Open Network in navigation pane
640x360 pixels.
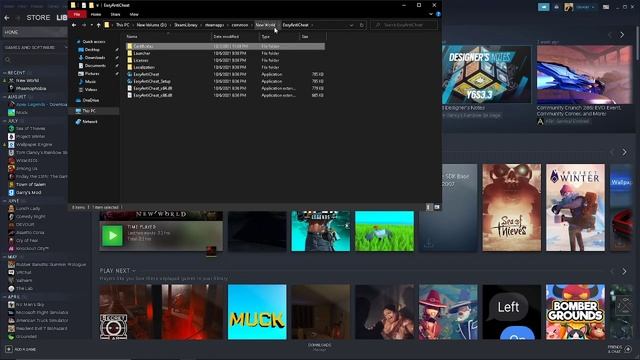[89, 122]
